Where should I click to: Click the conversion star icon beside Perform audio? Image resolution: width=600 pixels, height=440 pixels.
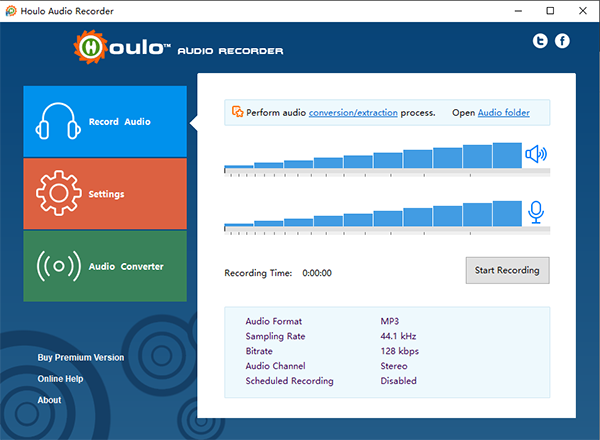pyautogui.click(x=237, y=112)
